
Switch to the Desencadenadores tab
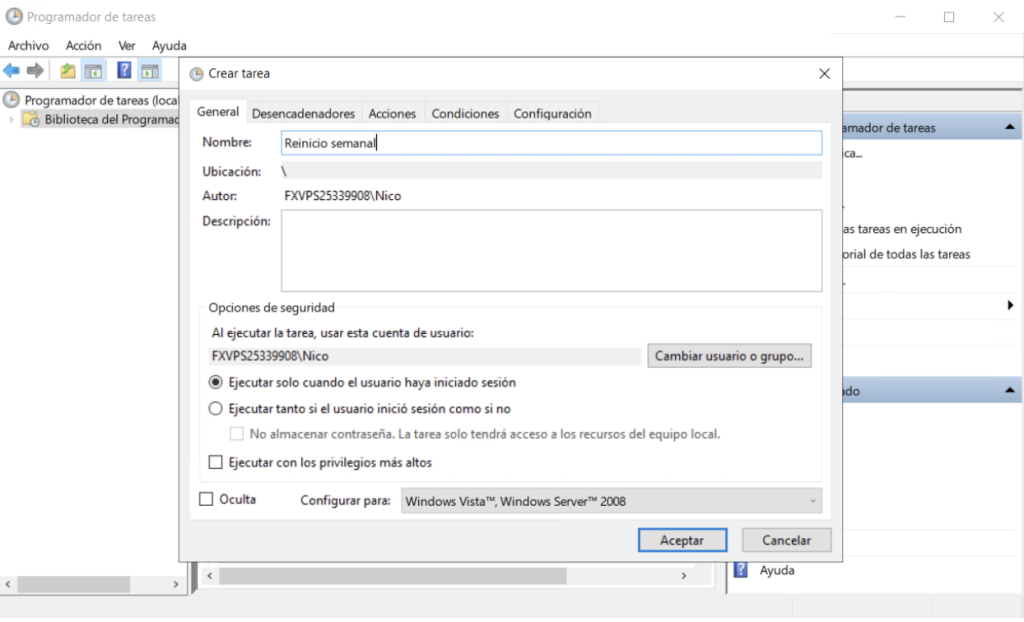click(x=303, y=114)
